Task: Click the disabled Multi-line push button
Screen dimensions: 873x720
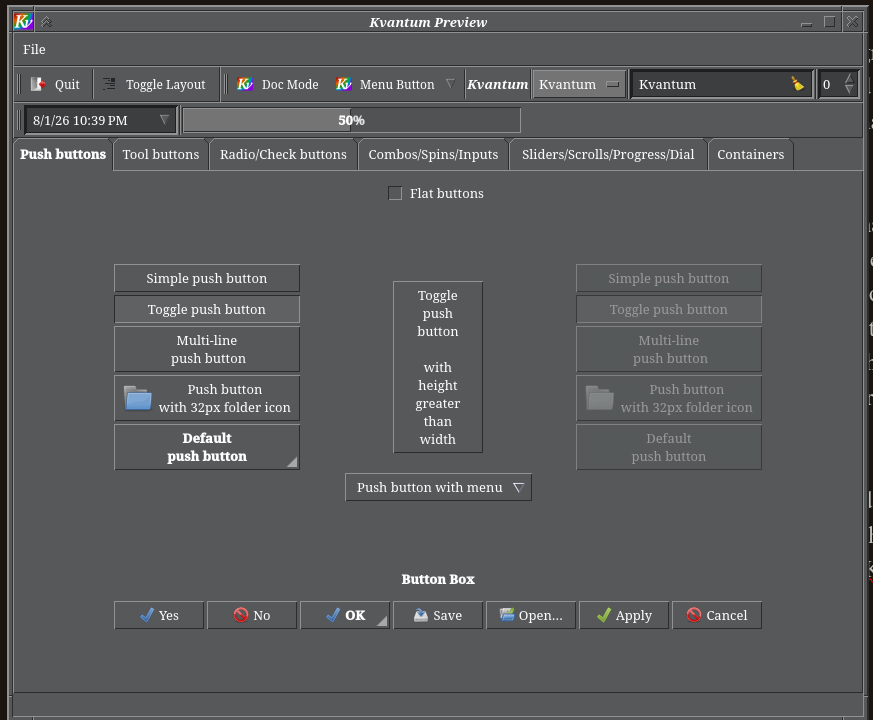Action: [x=669, y=349]
